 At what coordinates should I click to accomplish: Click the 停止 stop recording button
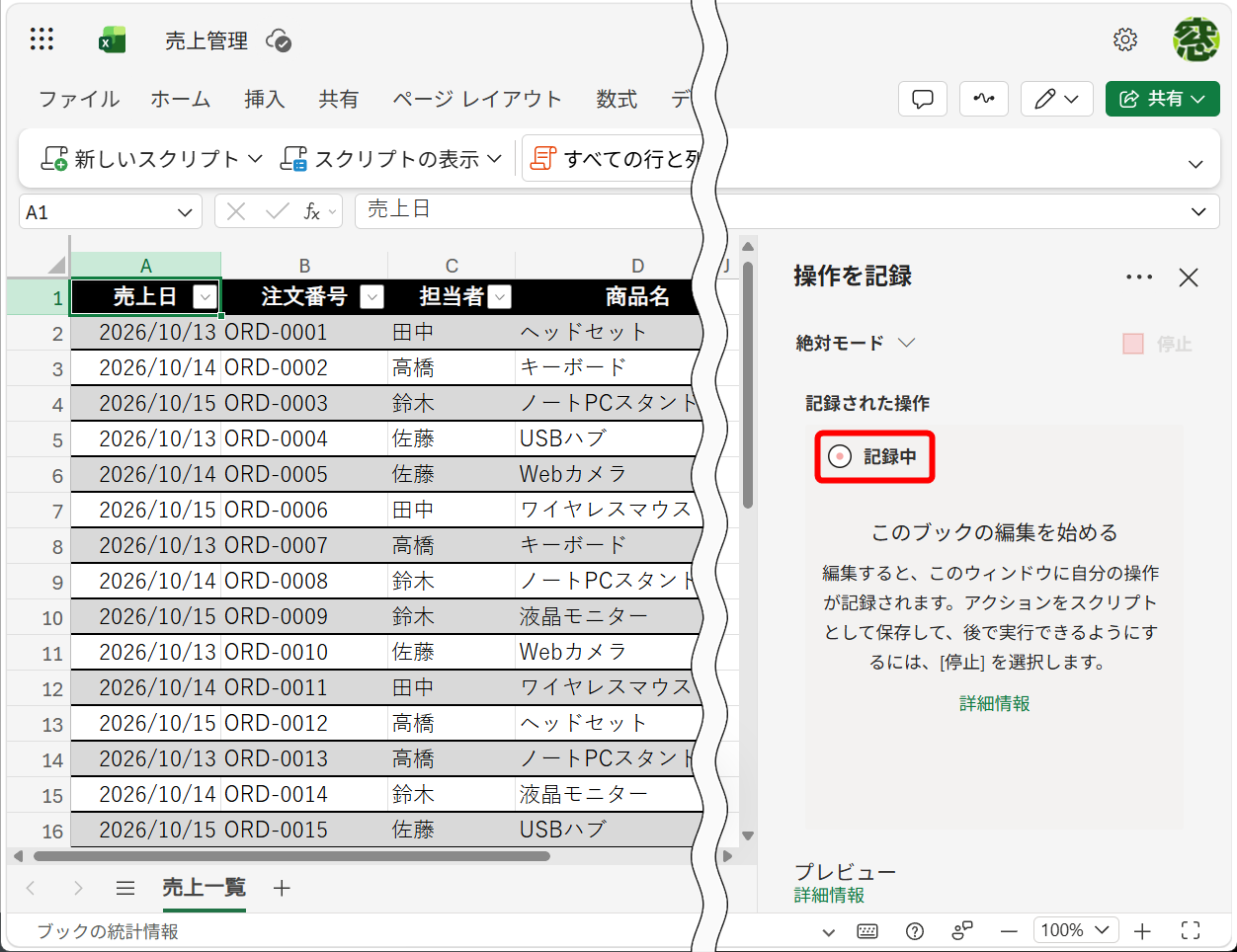click(1158, 344)
